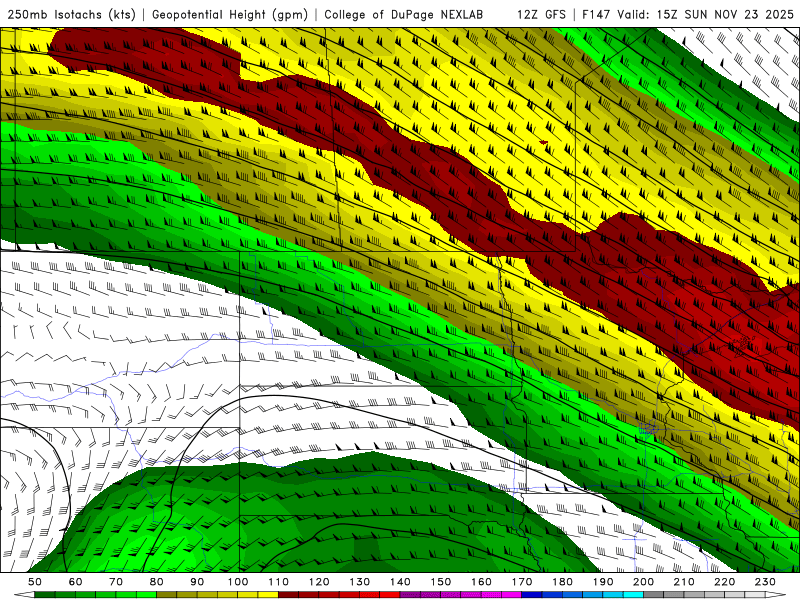Click 'Valid: 15Z SUN NOV 23 2025' text
800x600 pixels.
(x=706, y=15)
